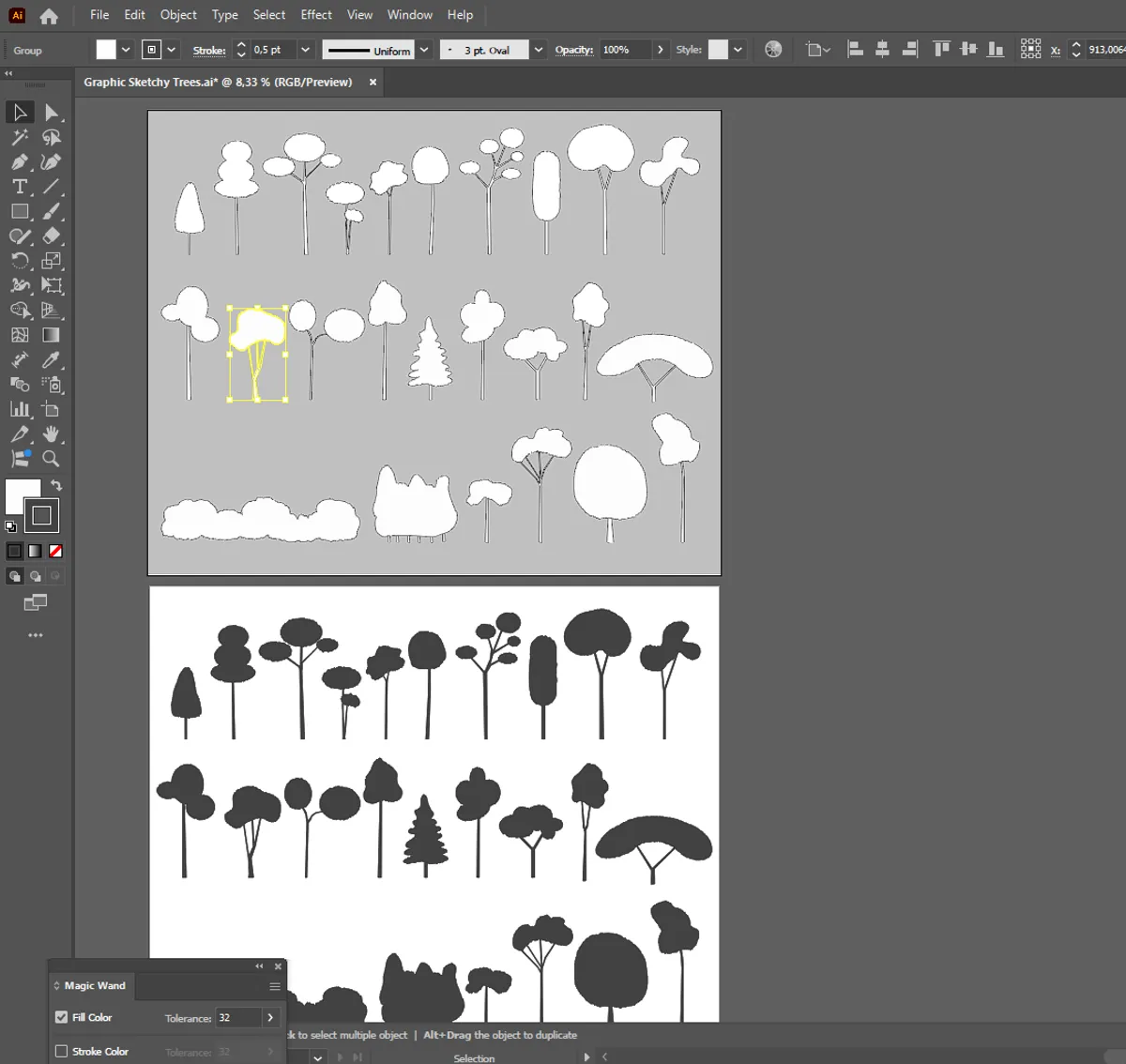The width and height of the screenshot is (1126, 1064).
Task: Select the Eyedropper tool
Action: coord(52,359)
